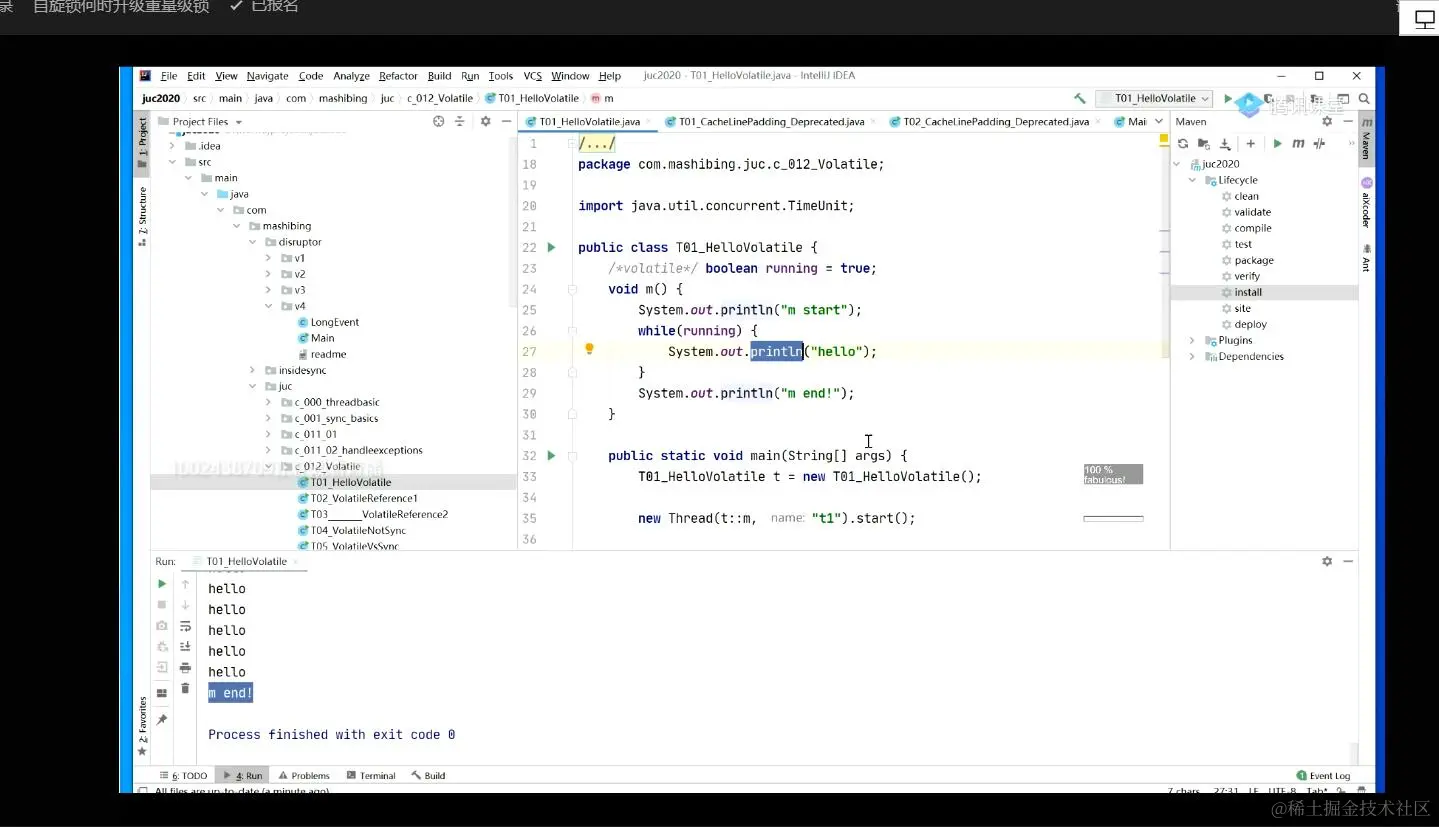The height and width of the screenshot is (827, 1439).
Task: Execute Maven Goal m icon
Action: pyautogui.click(x=1298, y=144)
